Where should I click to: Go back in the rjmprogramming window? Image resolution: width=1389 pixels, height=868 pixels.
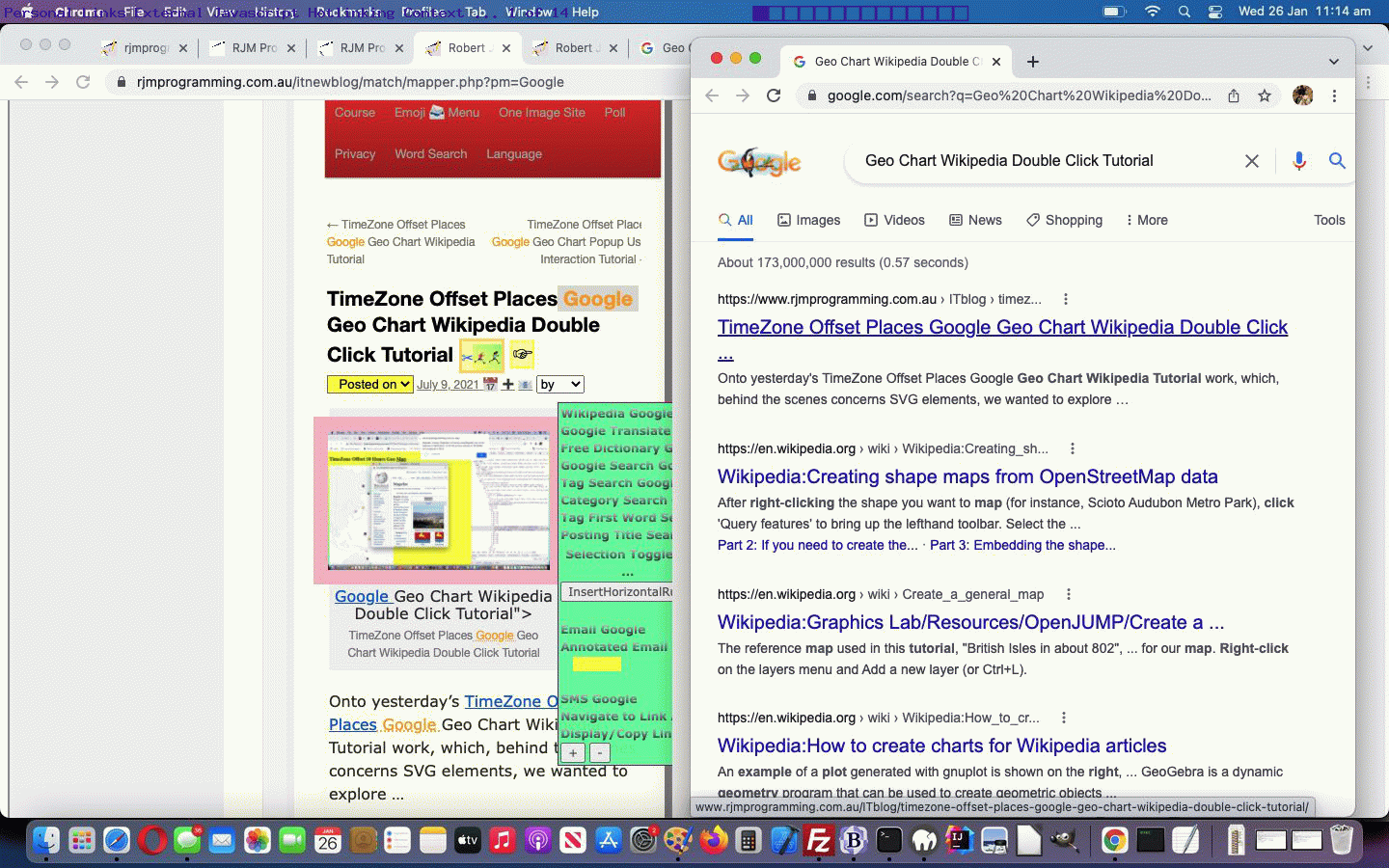pos(21,82)
